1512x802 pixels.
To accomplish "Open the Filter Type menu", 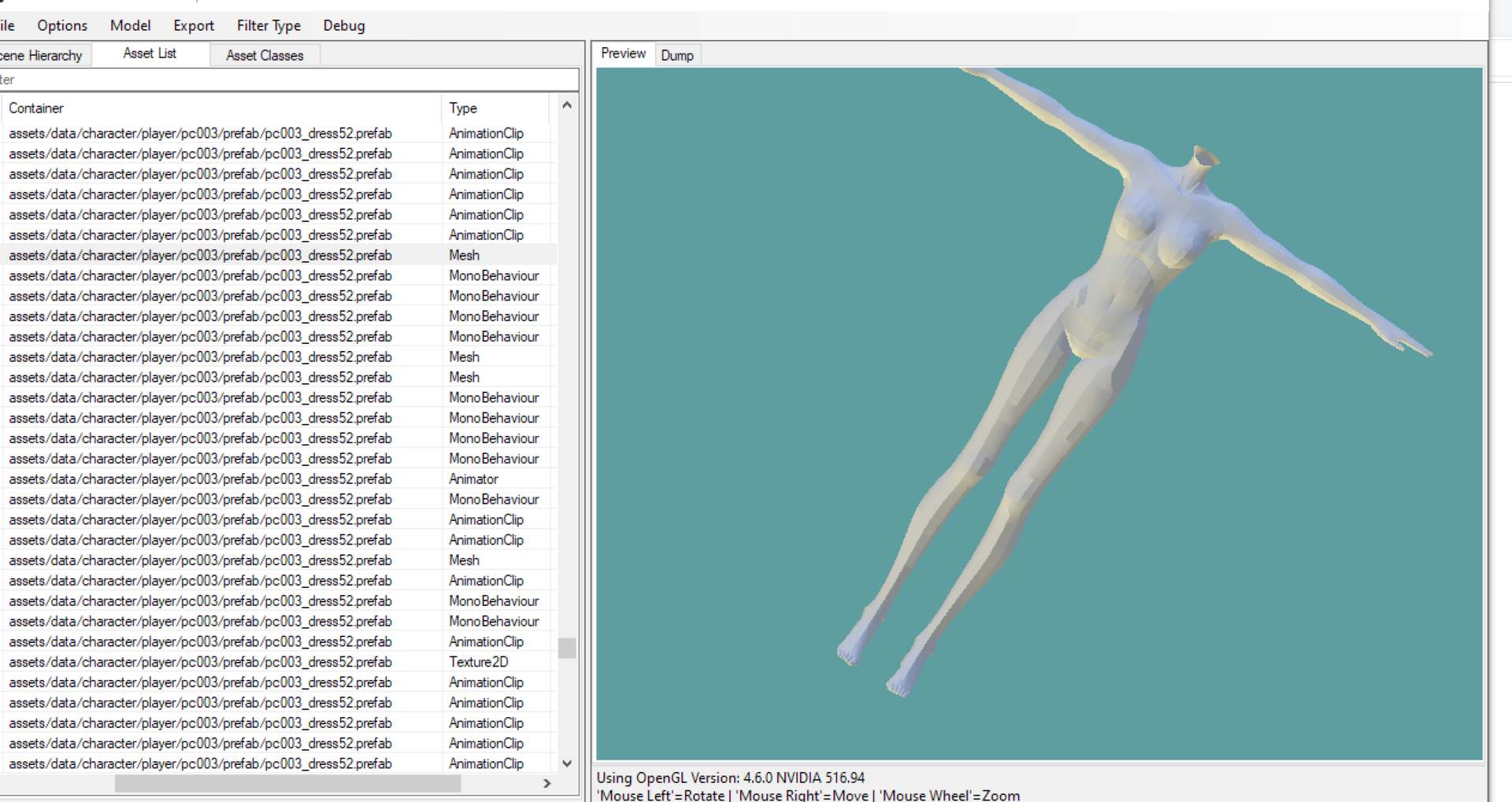I will click(269, 25).
